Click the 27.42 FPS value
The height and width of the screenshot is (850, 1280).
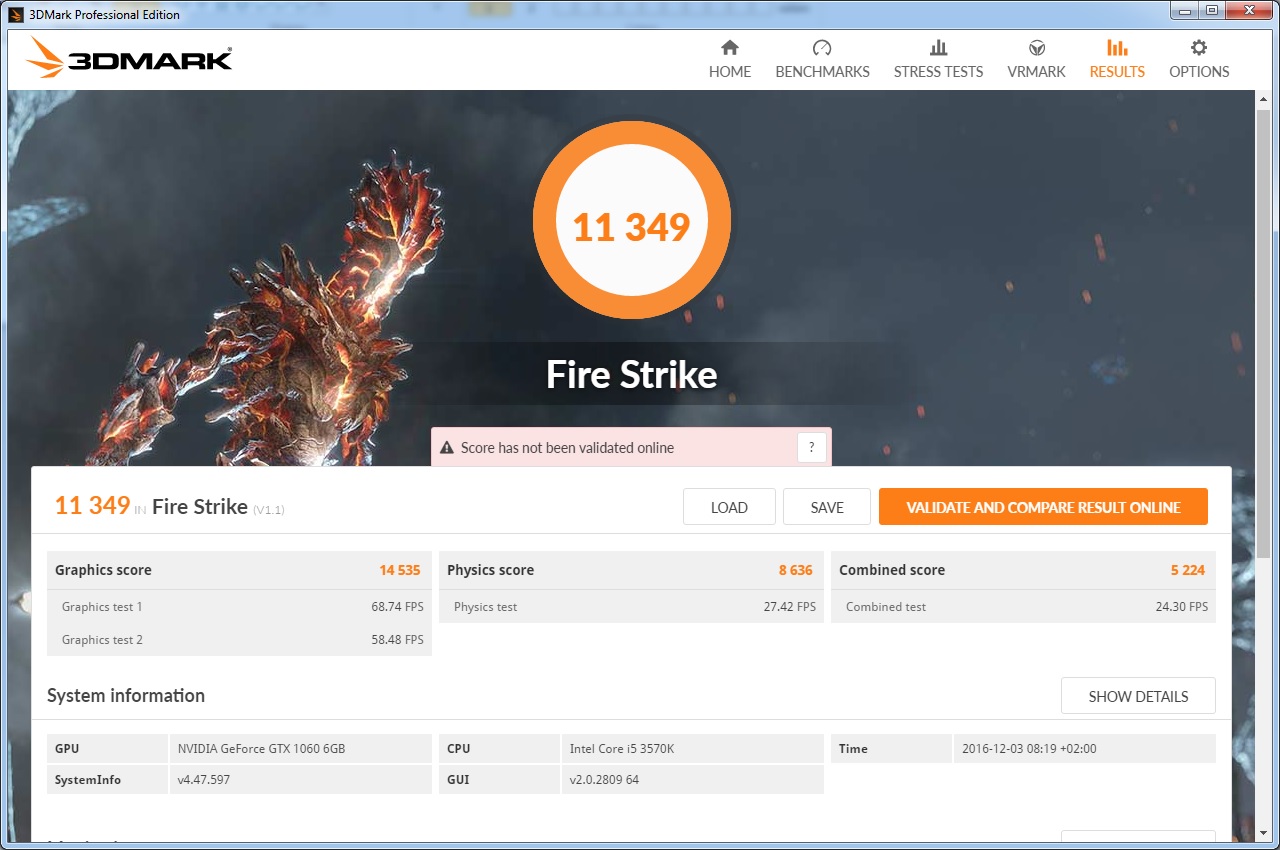click(790, 607)
